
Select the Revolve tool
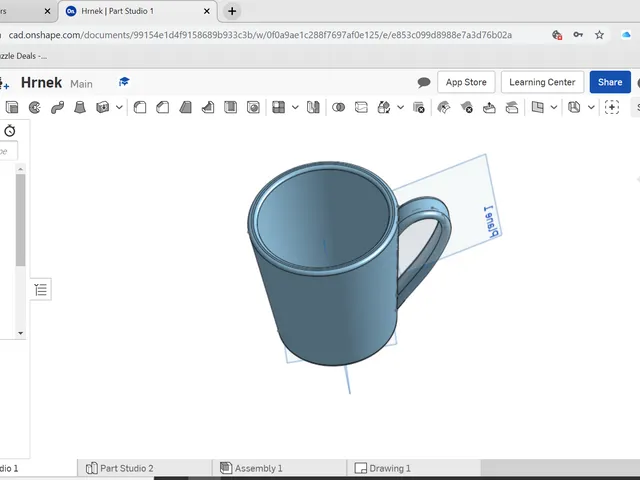coord(35,107)
